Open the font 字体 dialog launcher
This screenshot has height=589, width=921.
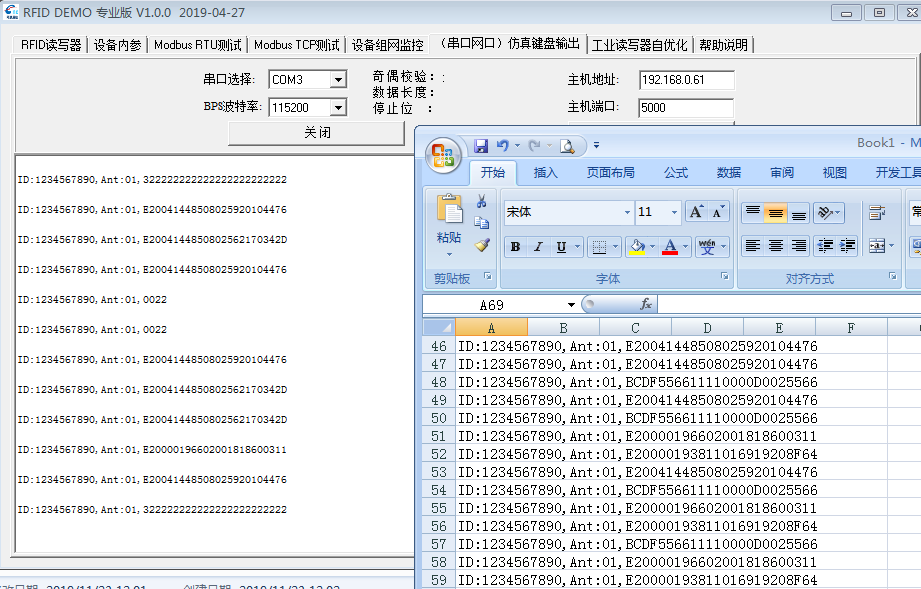pos(725,276)
